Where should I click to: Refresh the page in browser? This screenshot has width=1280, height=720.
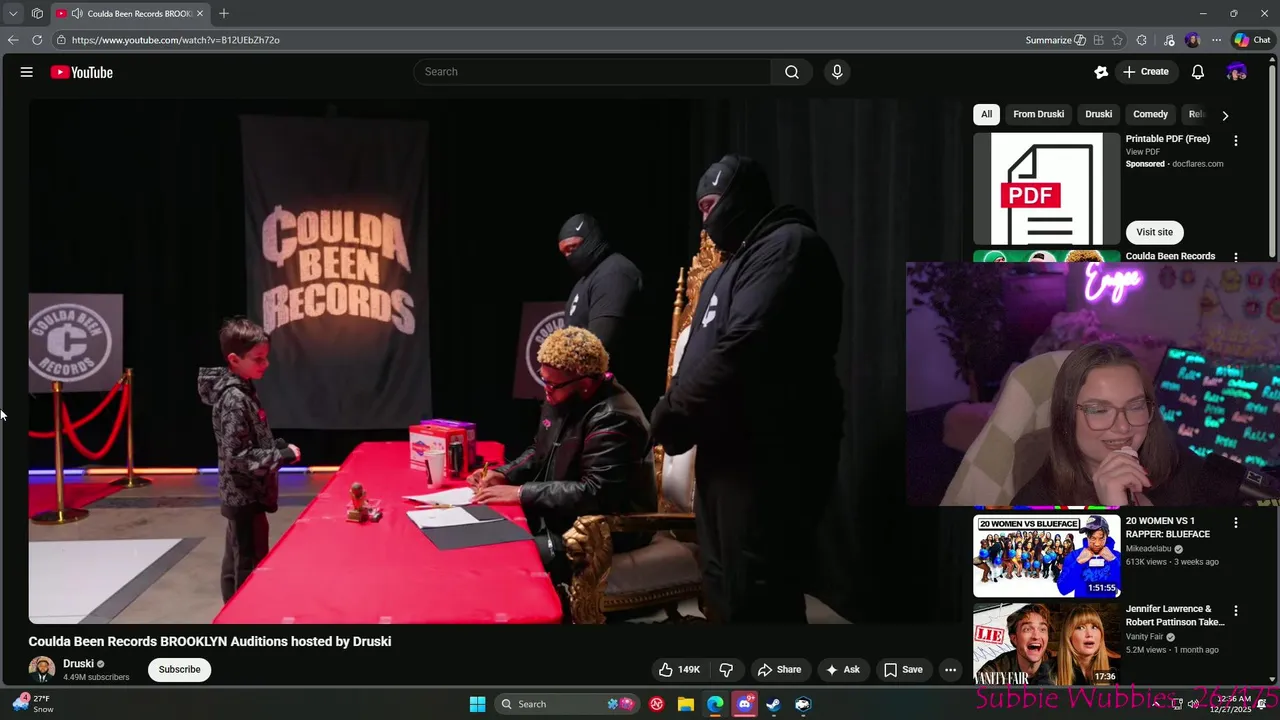point(37,40)
